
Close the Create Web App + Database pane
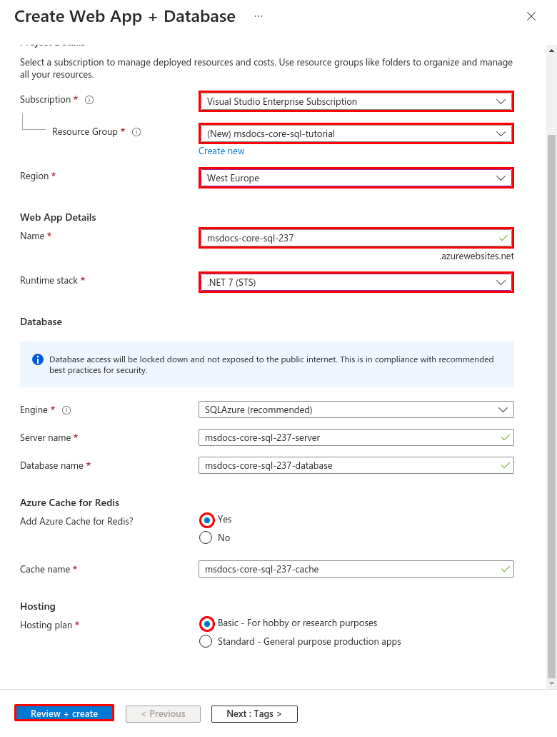point(531,16)
